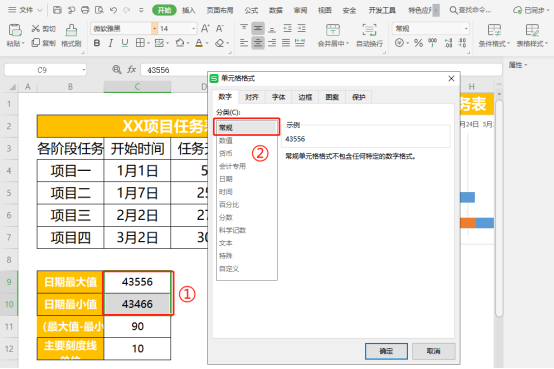This screenshot has height=369, width=554.
Task: Click the insert function fx icon
Action: click(131, 70)
